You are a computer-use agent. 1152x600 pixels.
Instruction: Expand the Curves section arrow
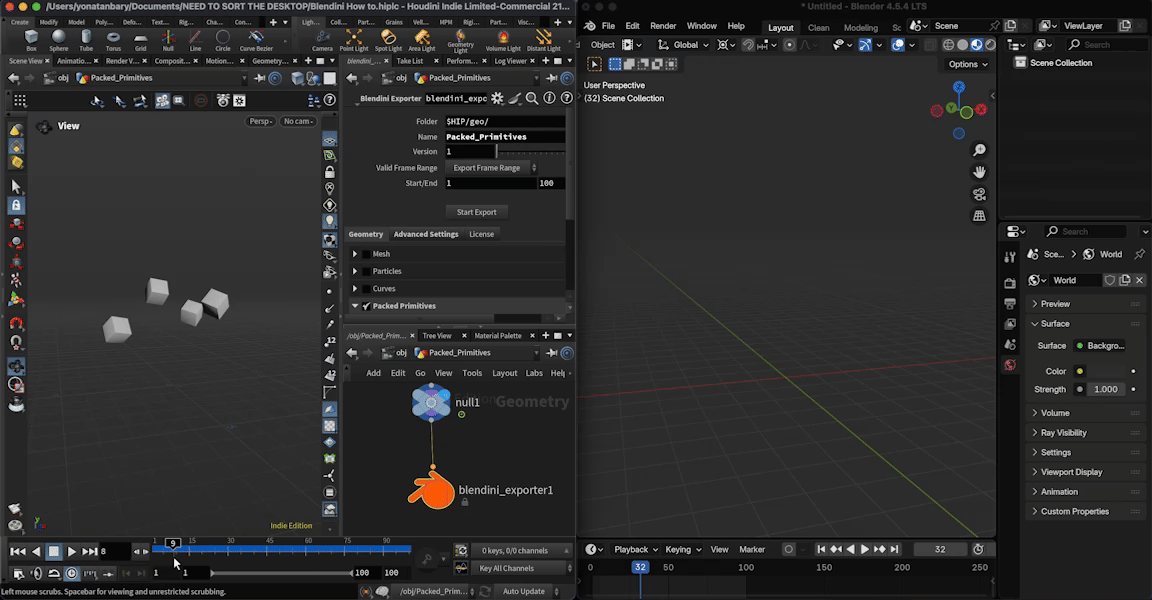pos(355,289)
